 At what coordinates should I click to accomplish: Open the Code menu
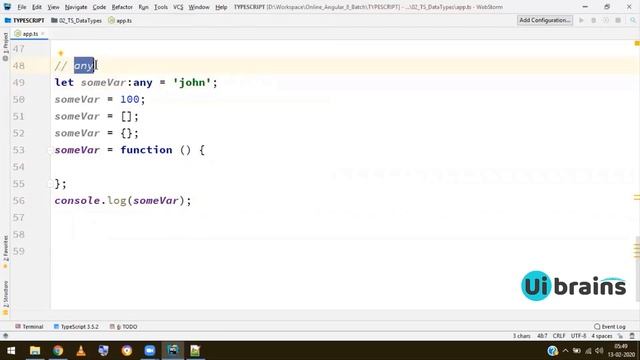point(99,7)
